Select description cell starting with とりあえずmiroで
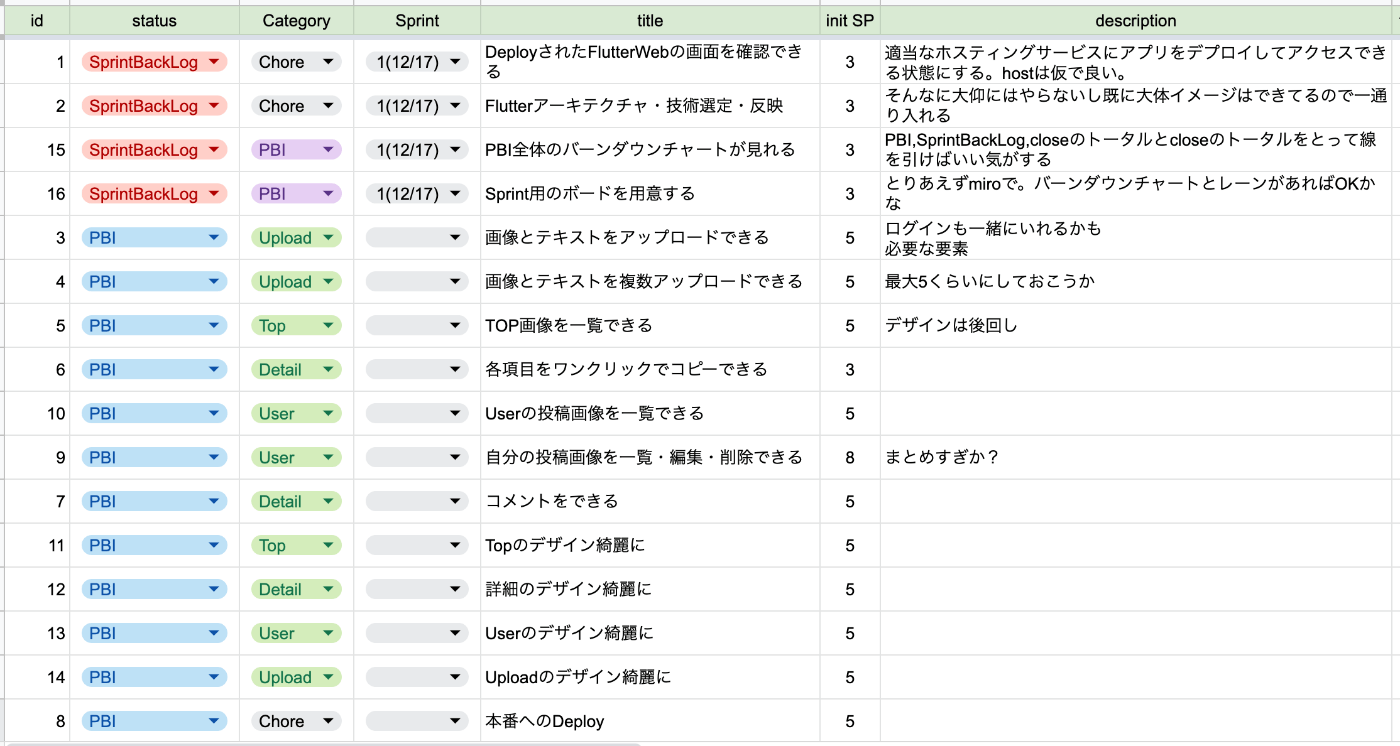This screenshot has width=1400, height=746. 1136,194
